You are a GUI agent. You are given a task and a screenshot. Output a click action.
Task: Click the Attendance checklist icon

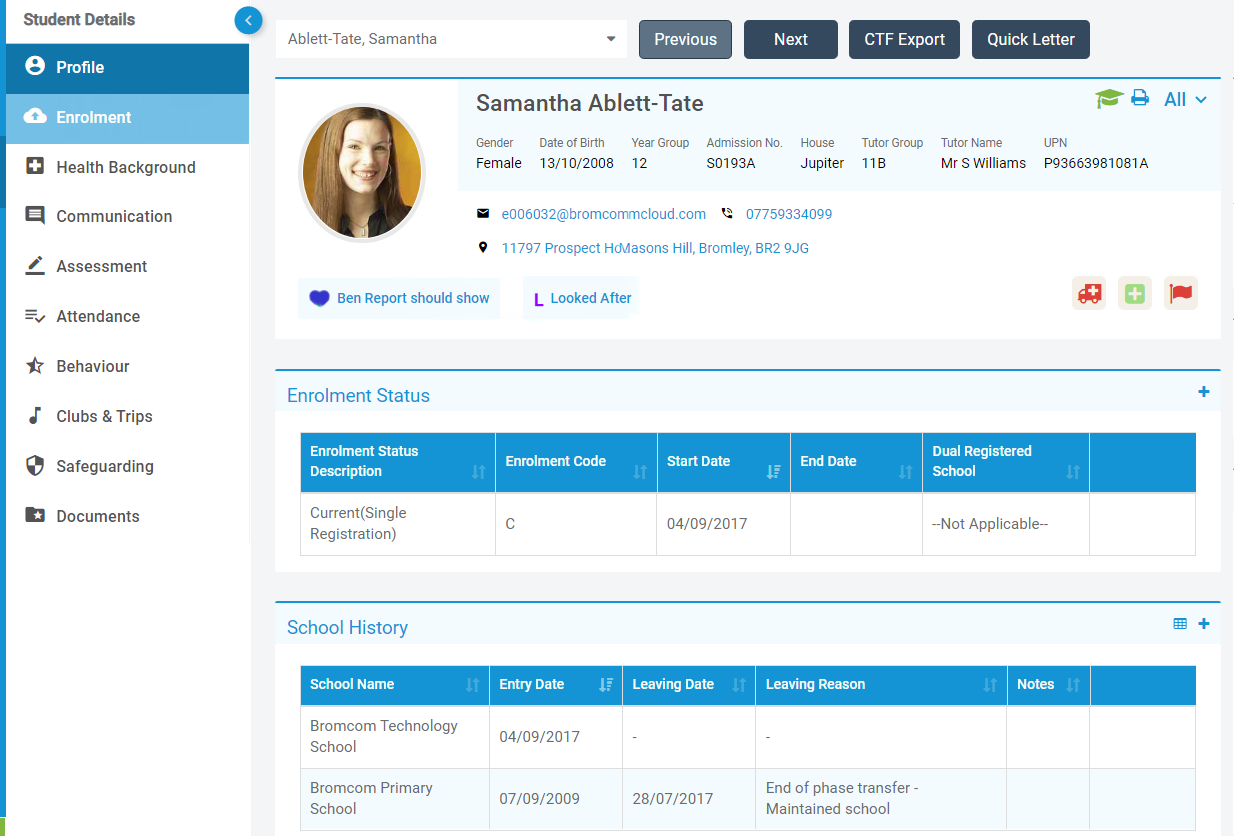[35, 316]
